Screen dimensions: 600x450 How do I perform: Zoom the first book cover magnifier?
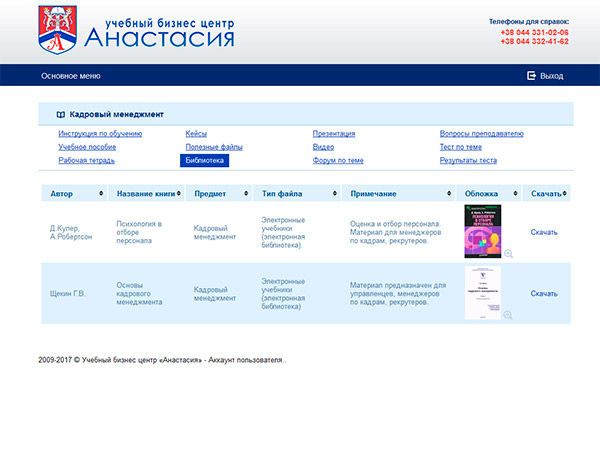[508, 254]
